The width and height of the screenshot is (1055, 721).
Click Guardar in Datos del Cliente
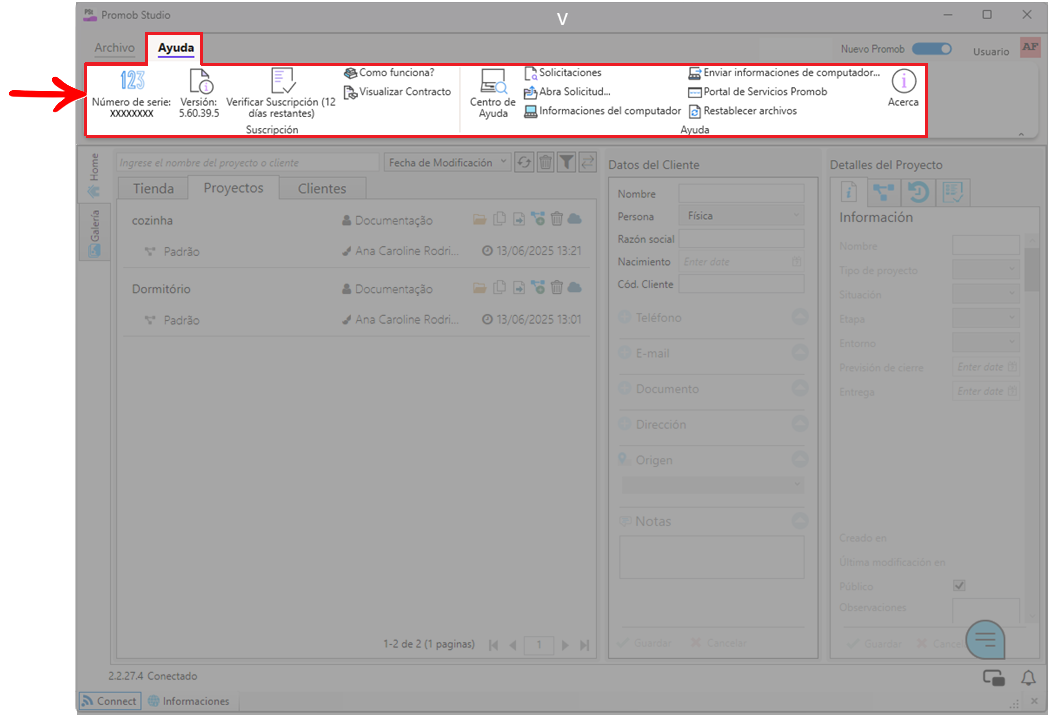645,643
